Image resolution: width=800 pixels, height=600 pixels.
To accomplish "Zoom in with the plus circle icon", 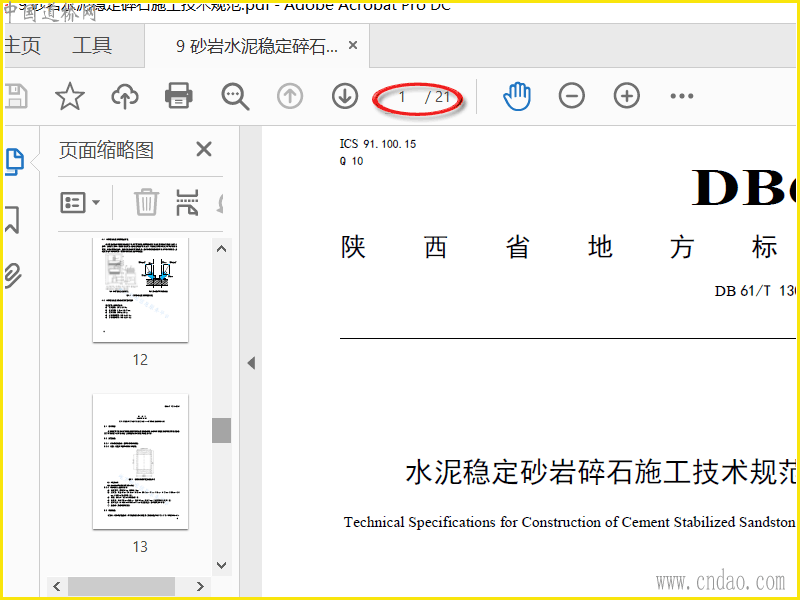I will (x=627, y=95).
